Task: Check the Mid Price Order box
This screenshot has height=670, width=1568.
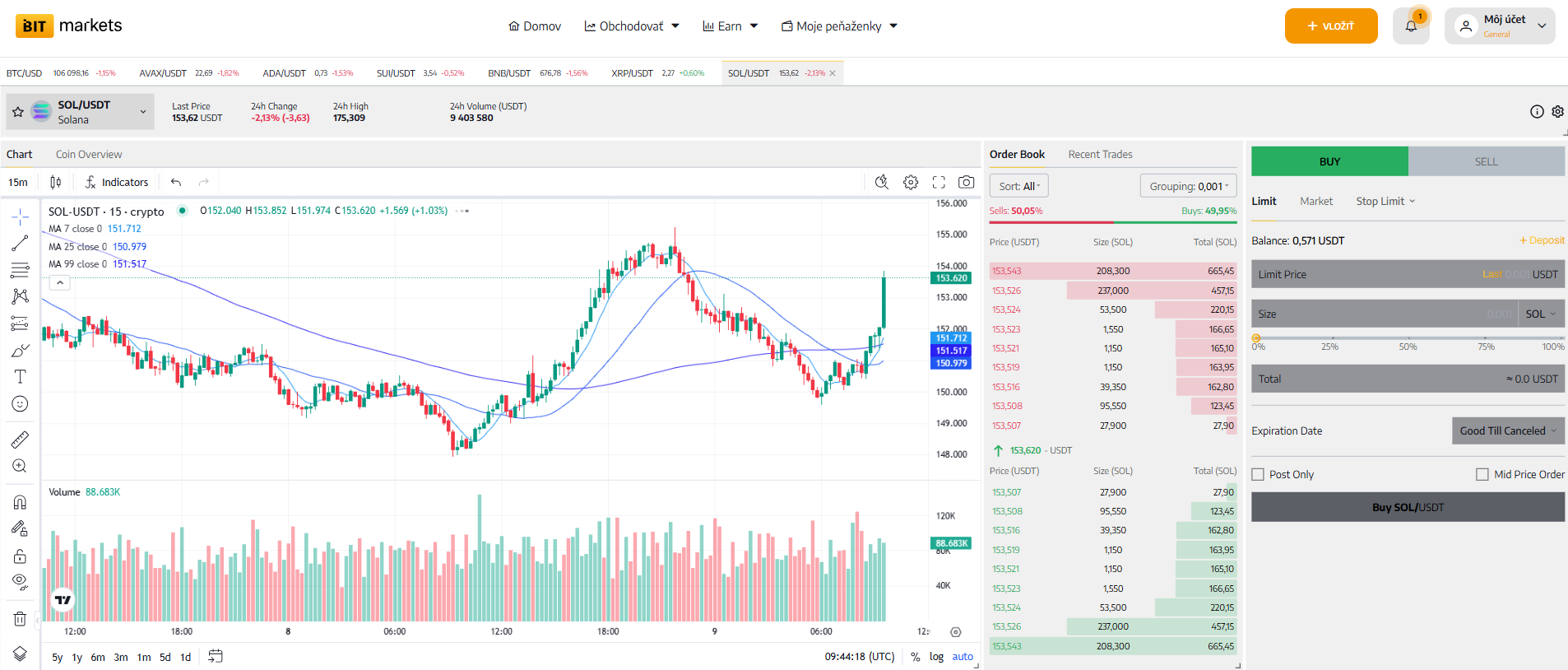Action: [x=1482, y=475]
